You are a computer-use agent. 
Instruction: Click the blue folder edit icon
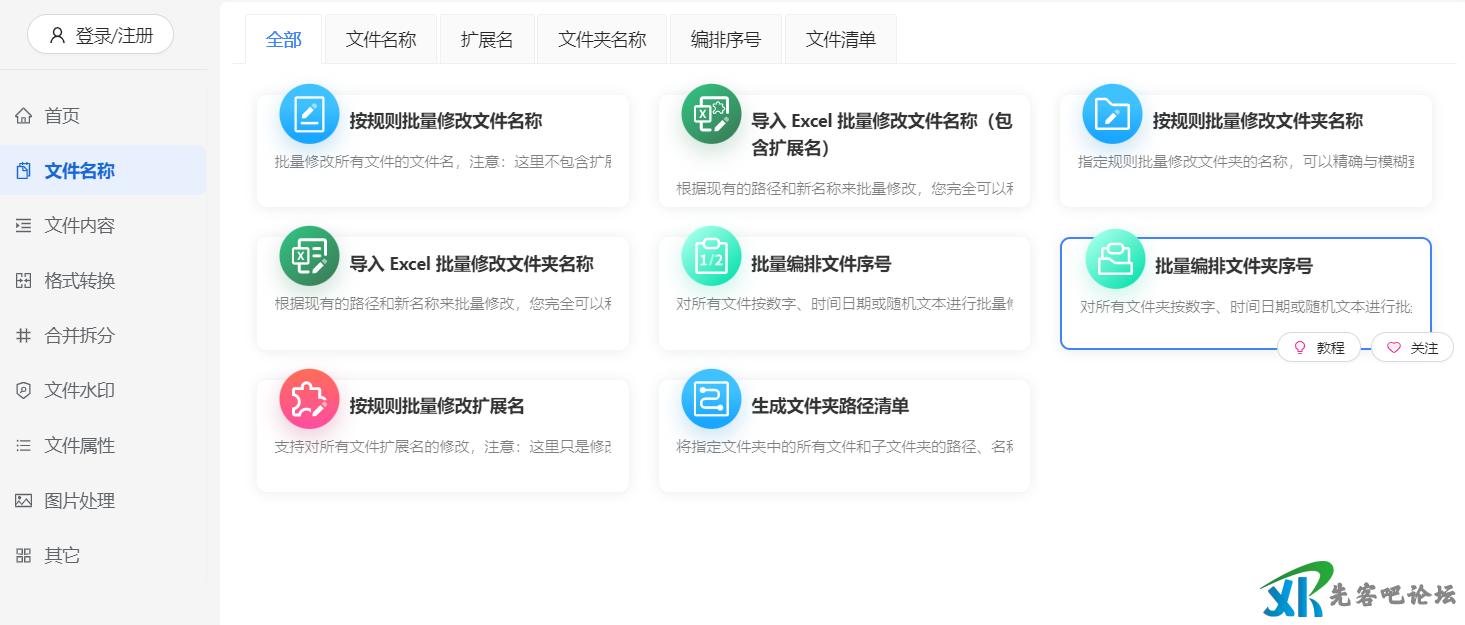coord(1112,114)
